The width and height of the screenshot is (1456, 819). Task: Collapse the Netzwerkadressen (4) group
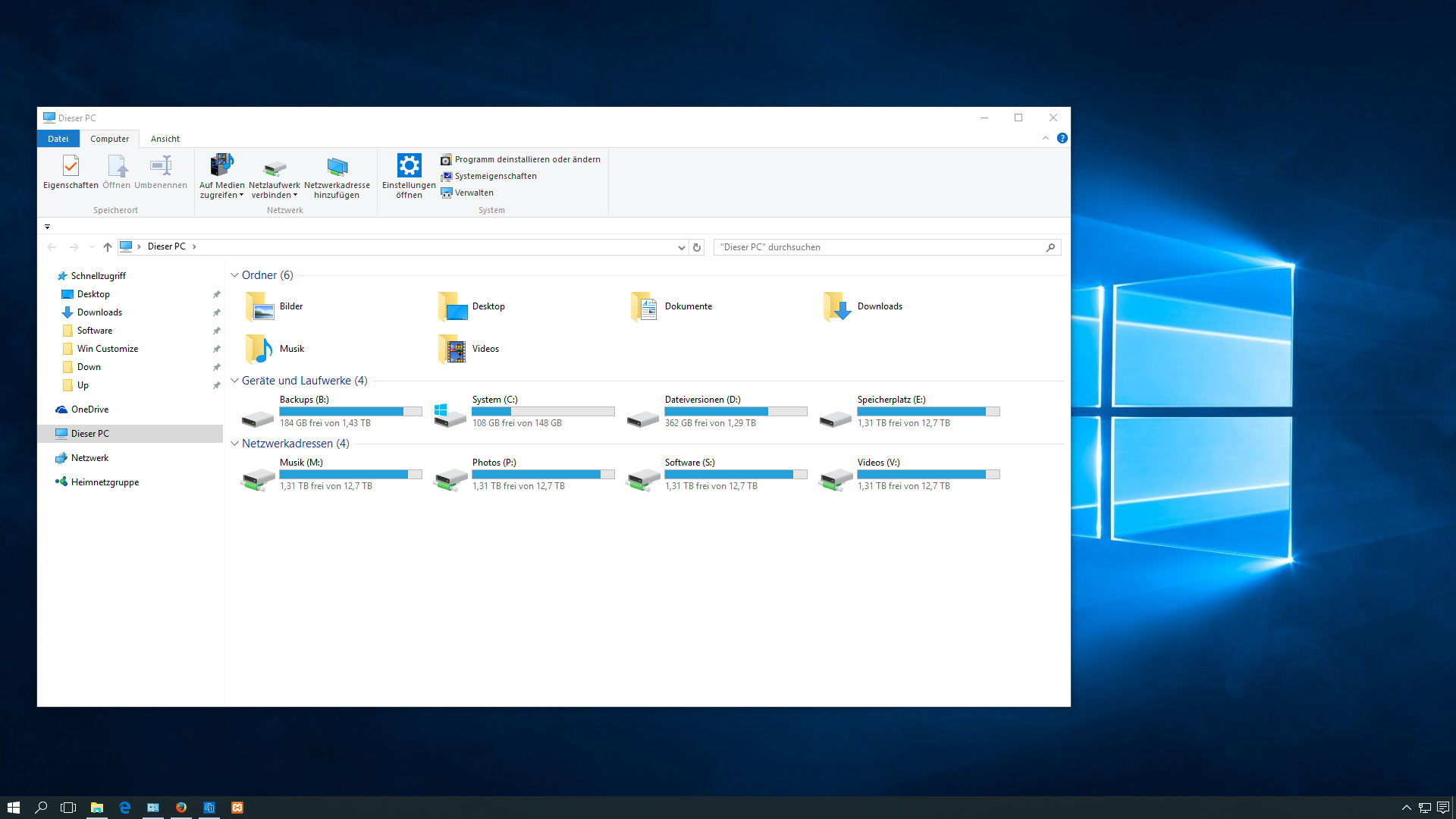click(x=234, y=444)
